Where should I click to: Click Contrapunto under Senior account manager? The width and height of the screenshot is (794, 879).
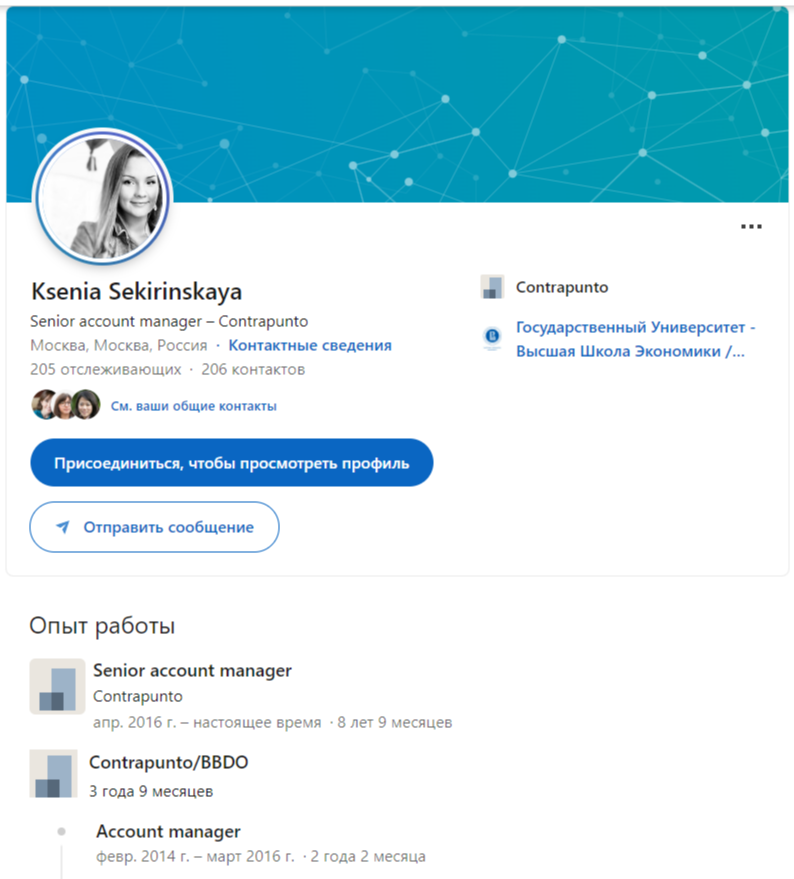coord(138,696)
